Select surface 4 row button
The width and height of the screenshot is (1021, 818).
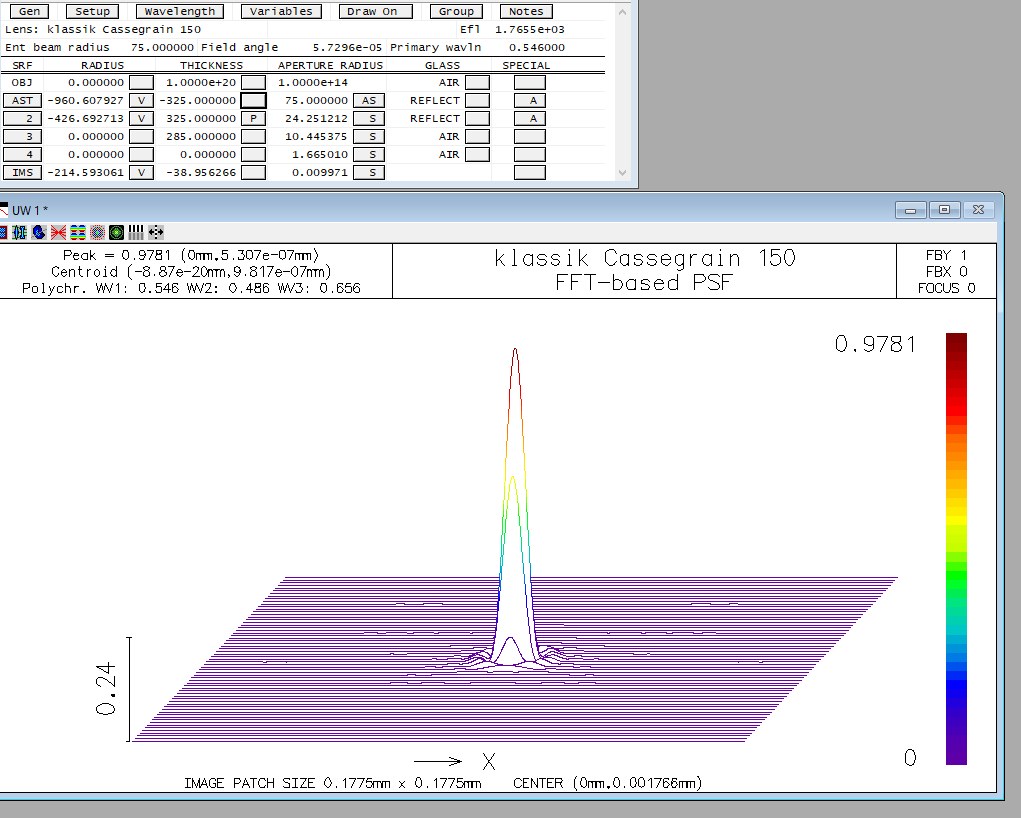point(22,154)
